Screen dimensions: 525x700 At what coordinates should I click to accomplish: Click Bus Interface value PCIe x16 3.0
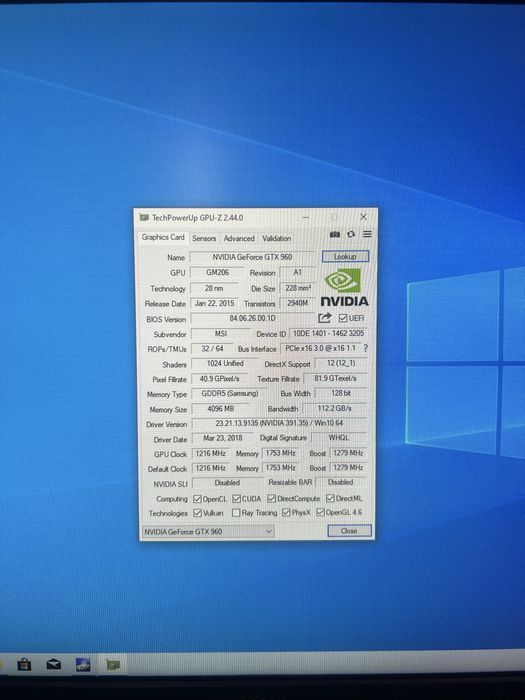[x=321, y=348]
